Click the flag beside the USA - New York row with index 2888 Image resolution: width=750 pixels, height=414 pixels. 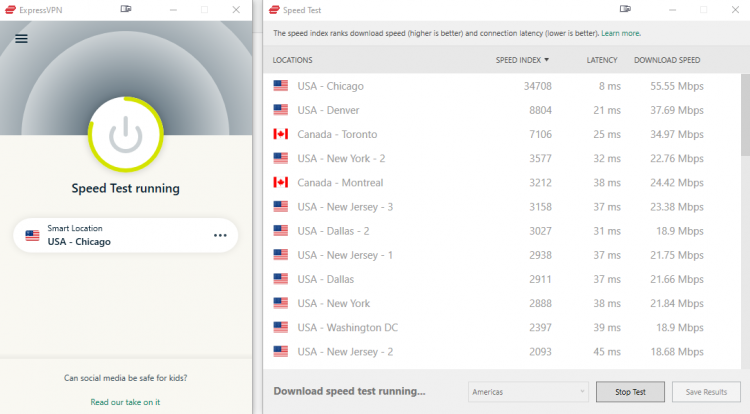coord(281,303)
